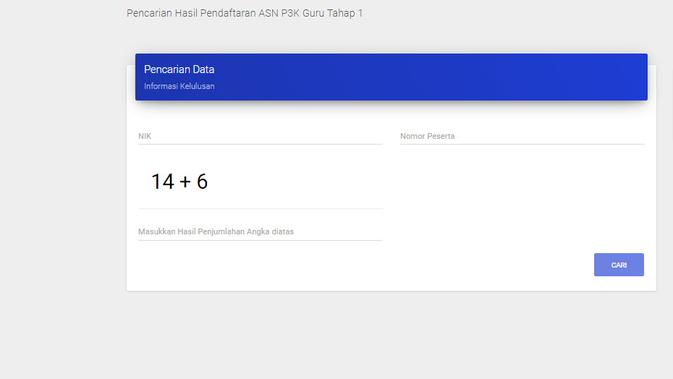Image resolution: width=673 pixels, height=379 pixels.
Task: Activate the Masukkan Hasil Penjumlahan answer field
Action: pyautogui.click(x=260, y=232)
